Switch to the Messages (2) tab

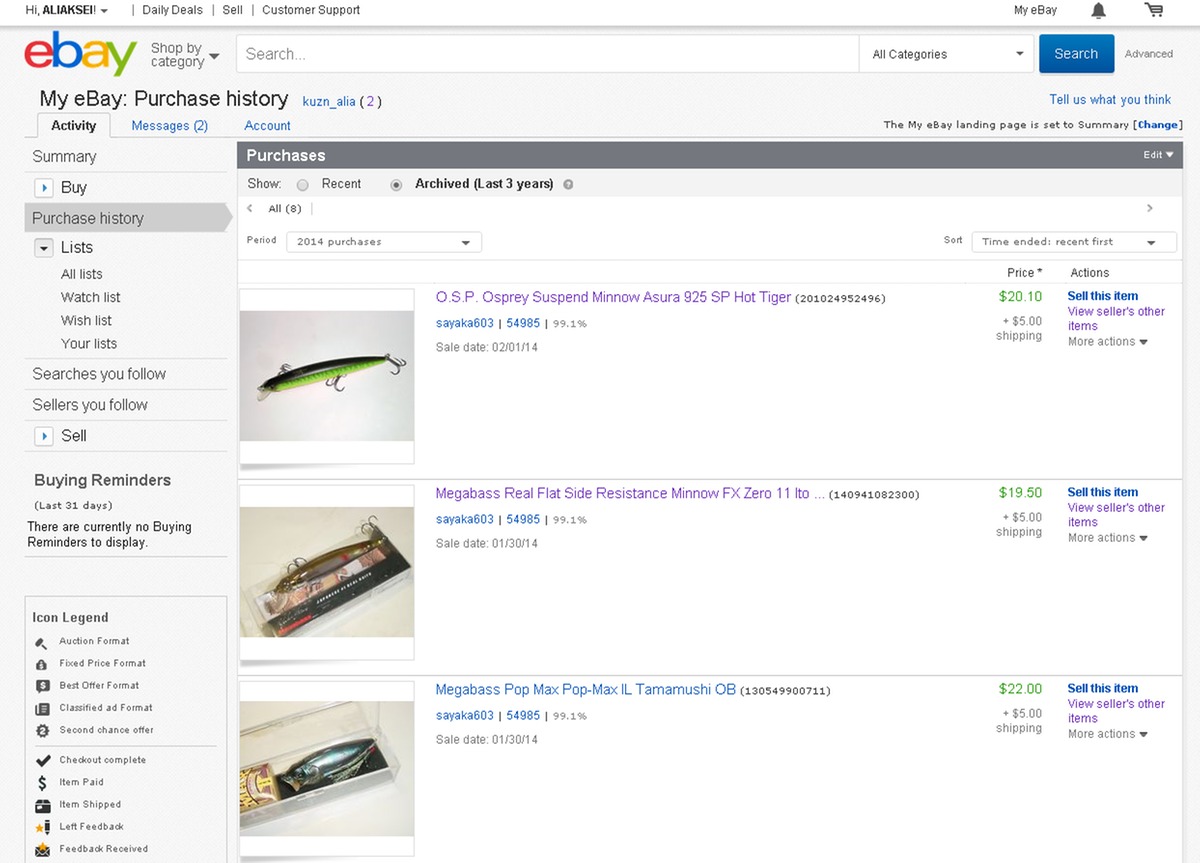(x=170, y=126)
